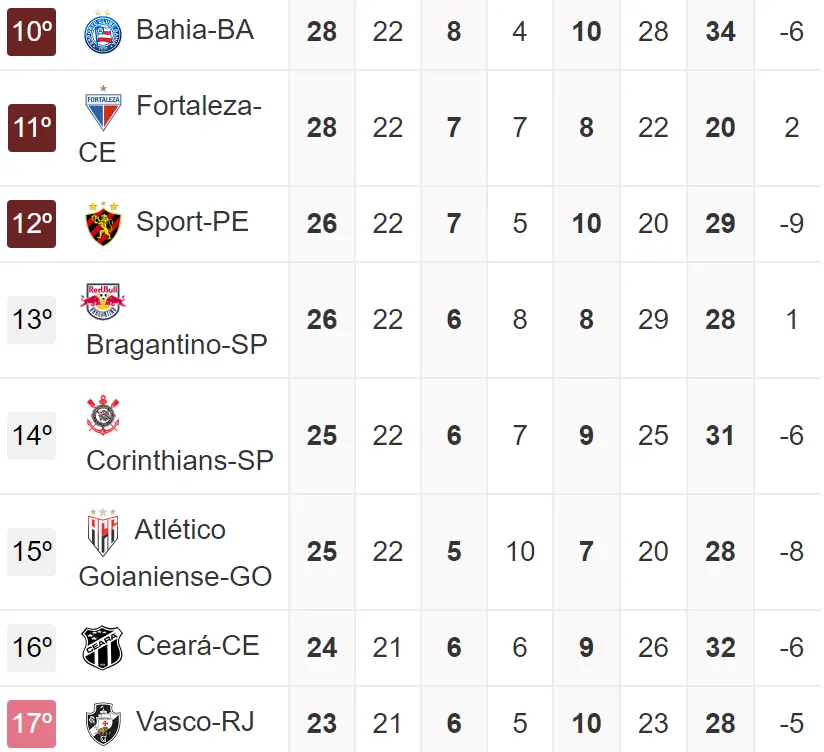824x752 pixels.
Task: Click the Corinthians-SP club crest
Action: click(103, 415)
